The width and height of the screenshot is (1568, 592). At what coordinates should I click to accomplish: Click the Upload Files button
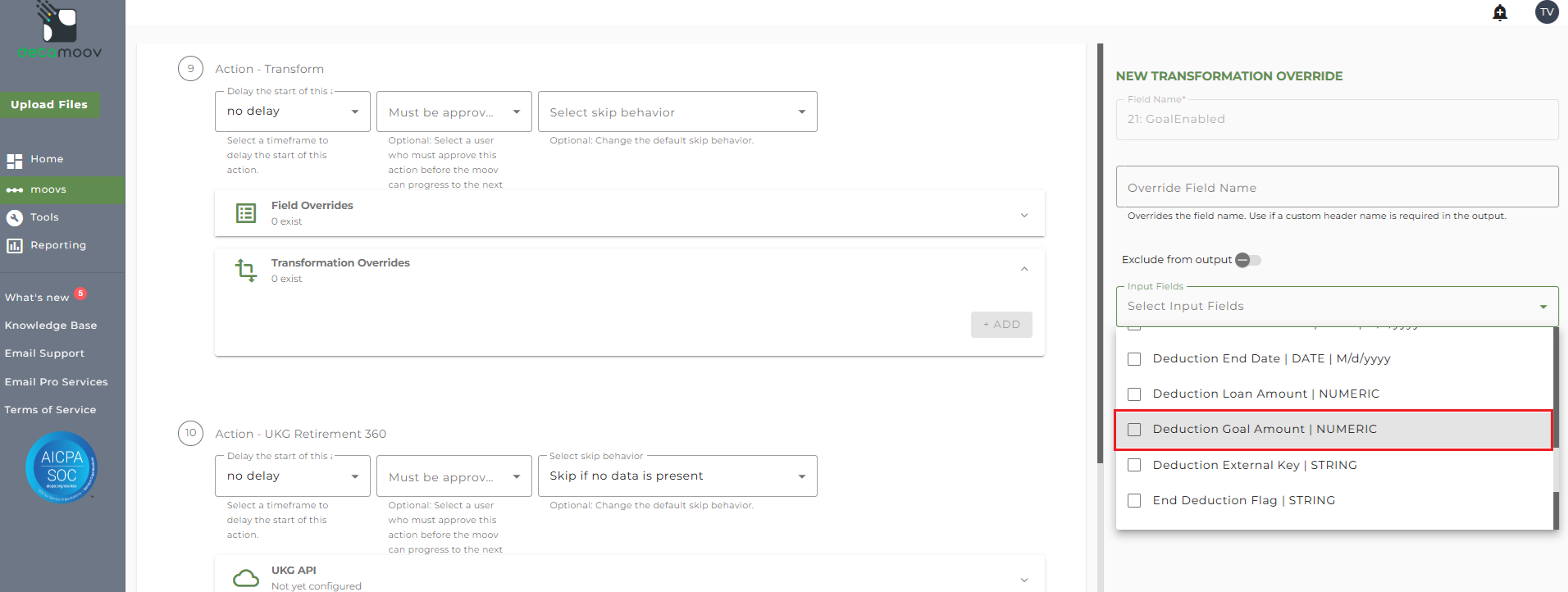coord(49,105)
